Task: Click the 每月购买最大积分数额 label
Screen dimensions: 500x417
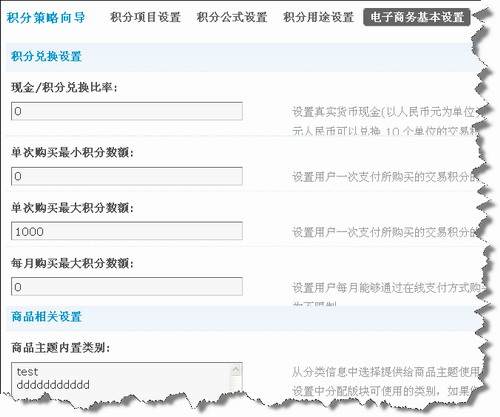Action: [x=72, y=263]
